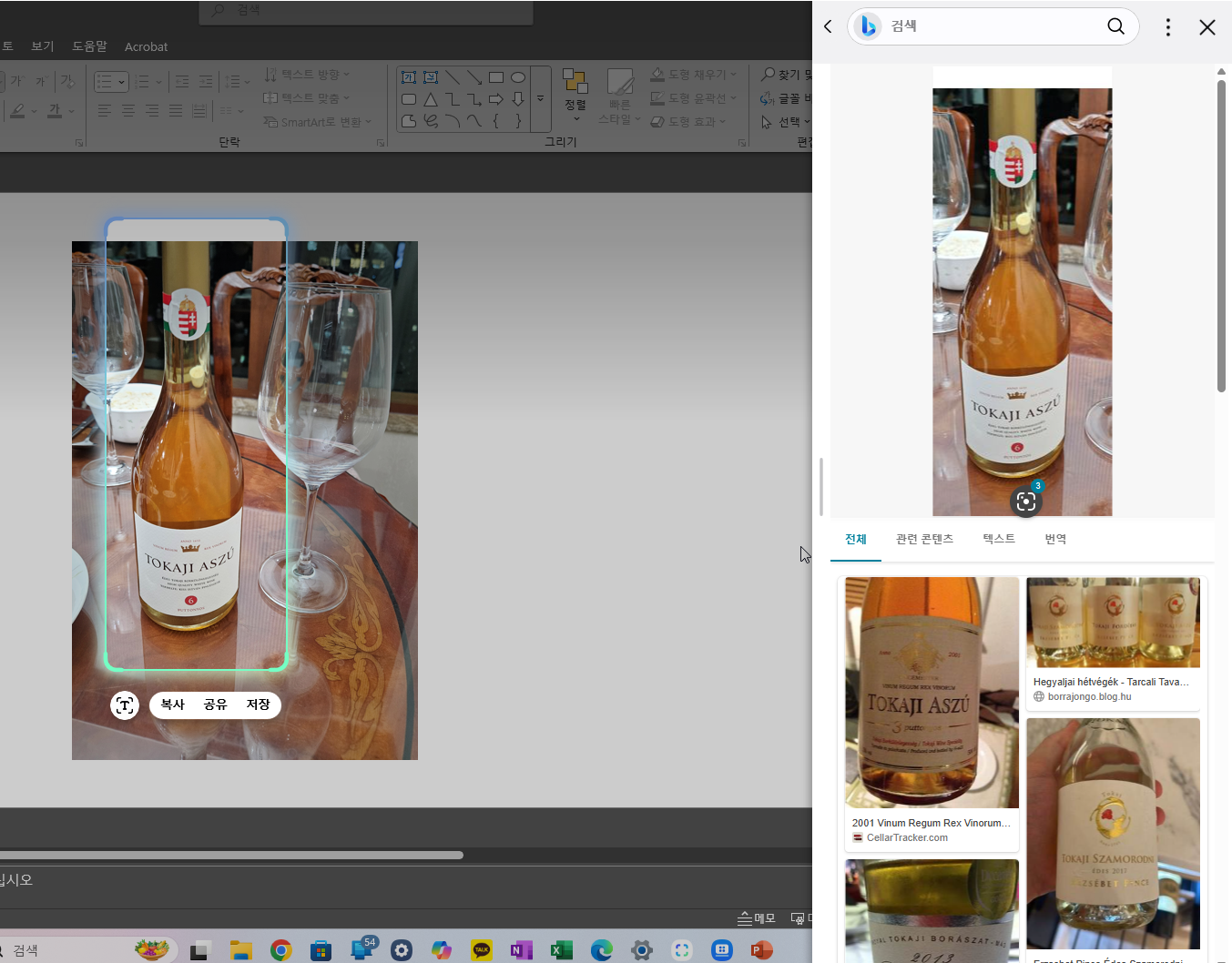Open the columns dropdown in paragraph group
Screen dimensions: 1232x963
pos(231,111)
